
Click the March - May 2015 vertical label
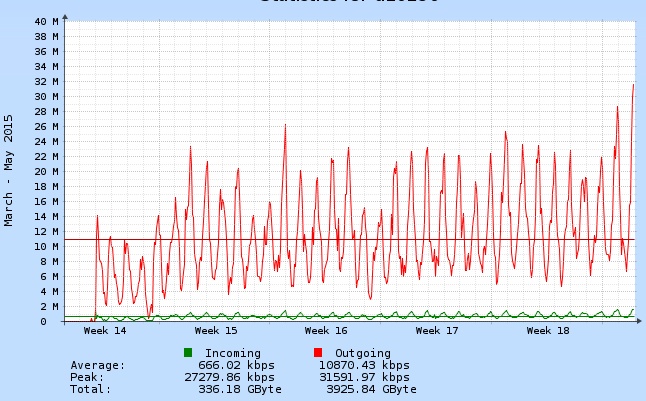(10, 169)
